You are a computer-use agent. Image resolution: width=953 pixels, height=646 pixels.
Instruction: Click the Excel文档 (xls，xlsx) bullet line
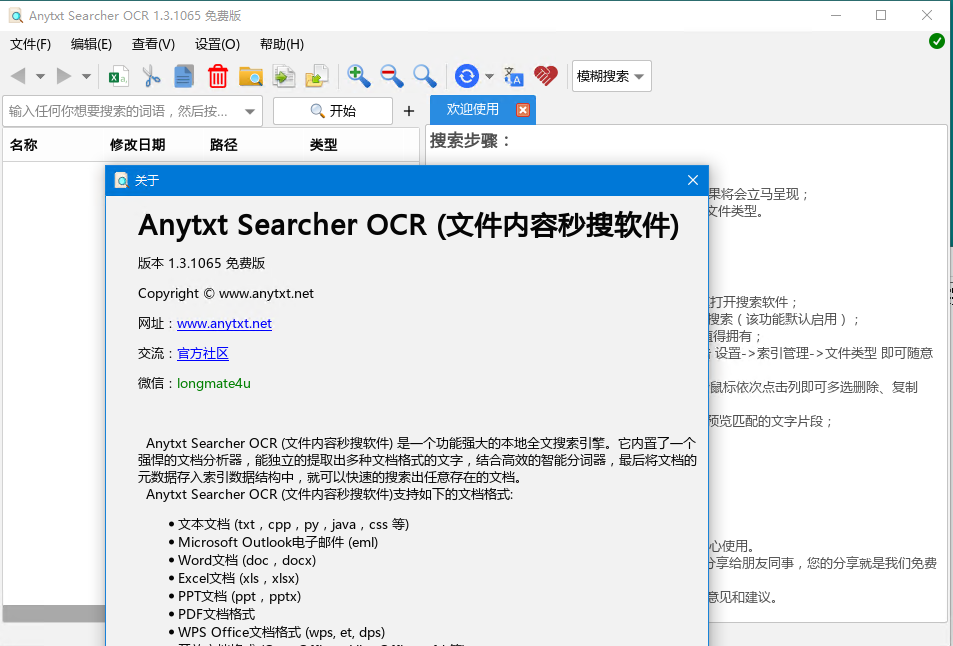pos(234,579)
